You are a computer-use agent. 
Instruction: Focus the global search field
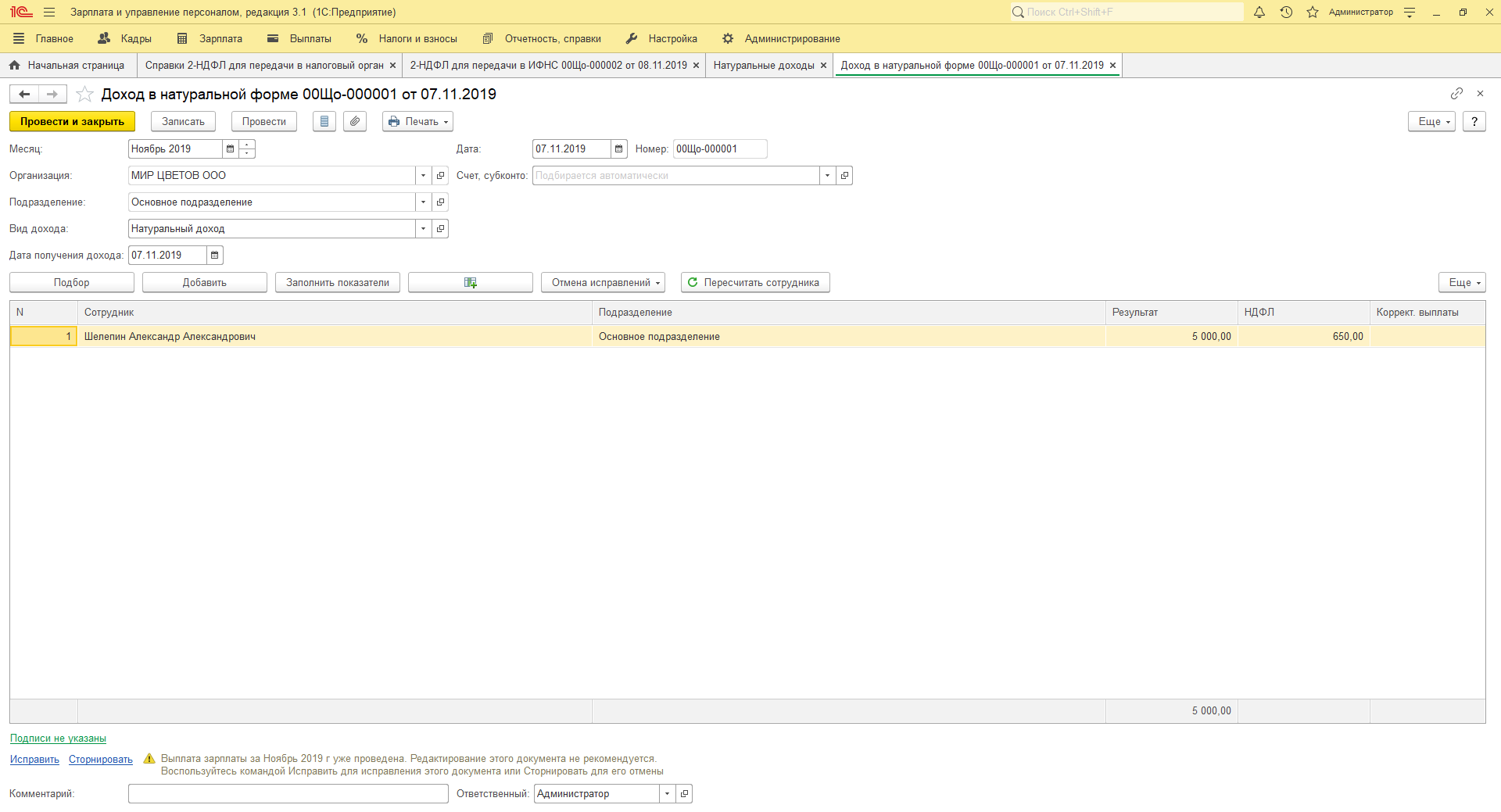click(1127, 12)
